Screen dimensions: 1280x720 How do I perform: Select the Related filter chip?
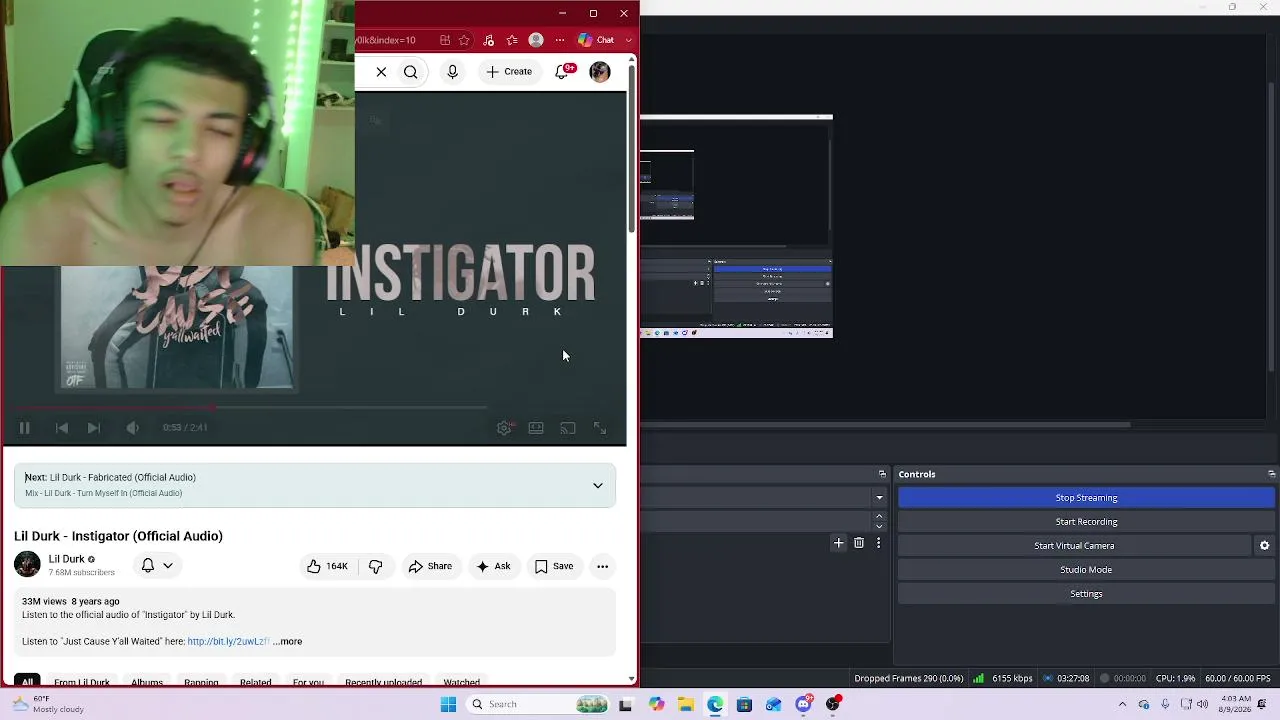[255, 682]
